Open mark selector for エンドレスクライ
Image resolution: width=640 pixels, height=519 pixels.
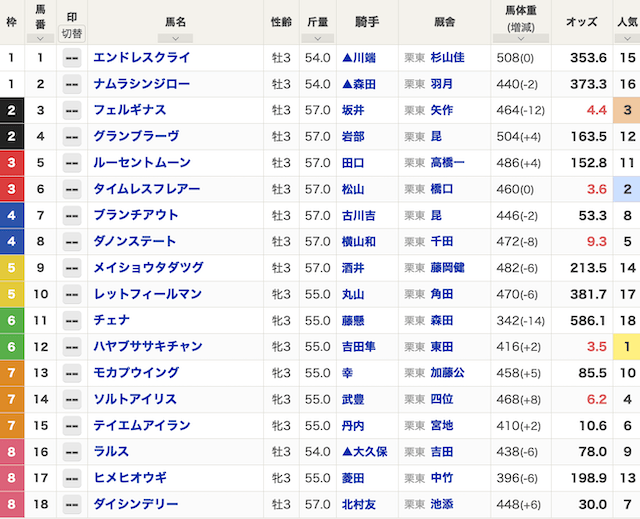[72, 58]
